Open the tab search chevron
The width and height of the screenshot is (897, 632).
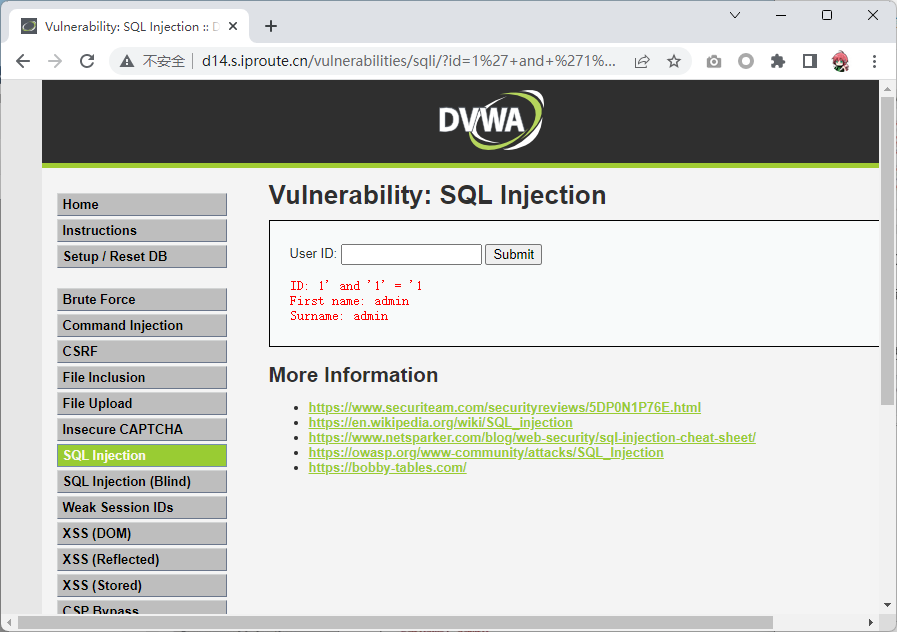pos(735,15)
